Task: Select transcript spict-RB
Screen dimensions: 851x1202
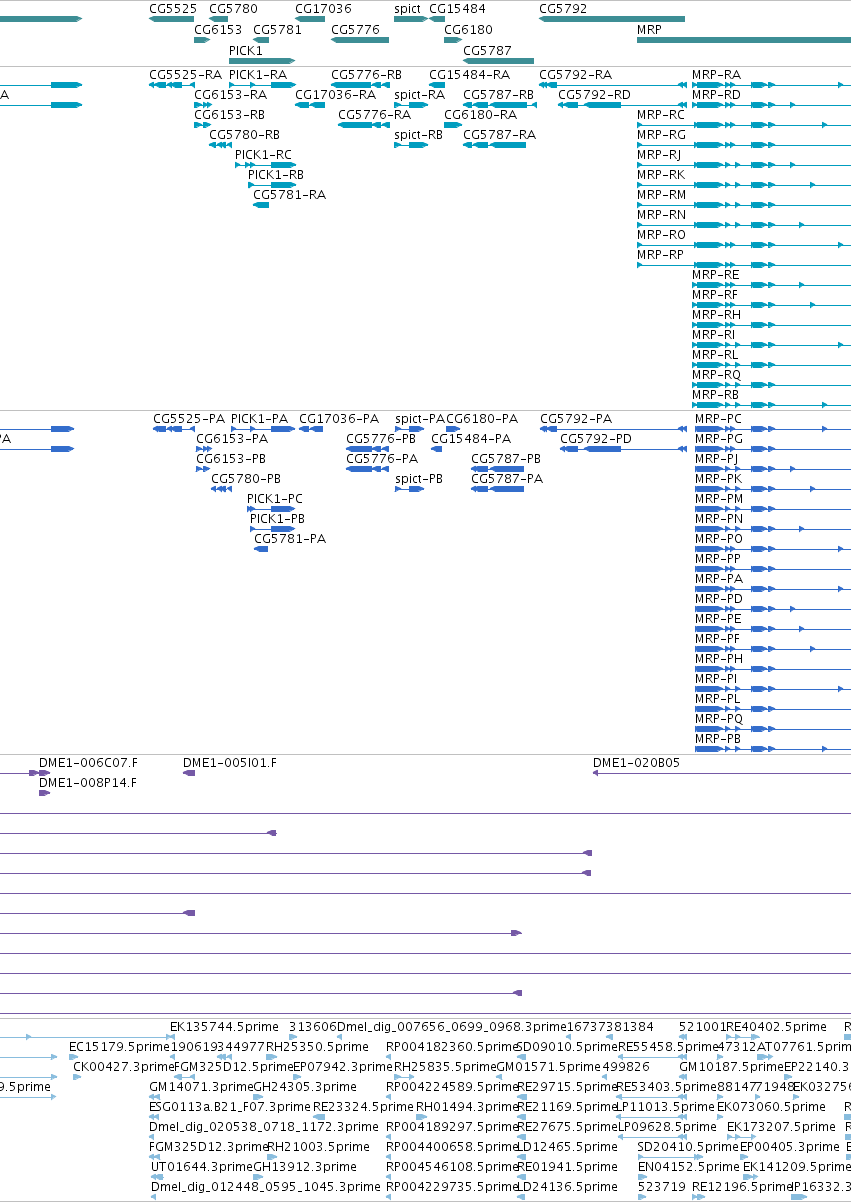Action: point(418,135)
